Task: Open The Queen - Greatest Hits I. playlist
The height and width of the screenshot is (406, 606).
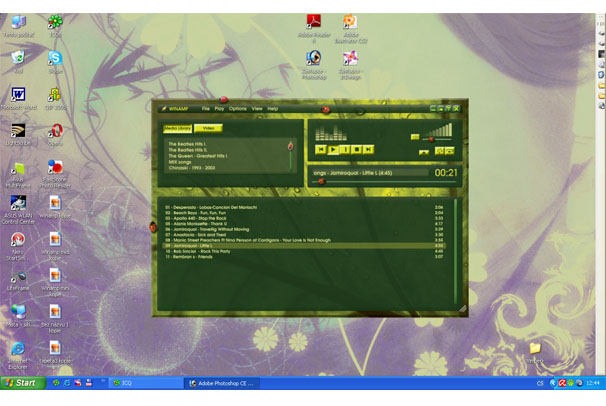Action: pos(197,155)
